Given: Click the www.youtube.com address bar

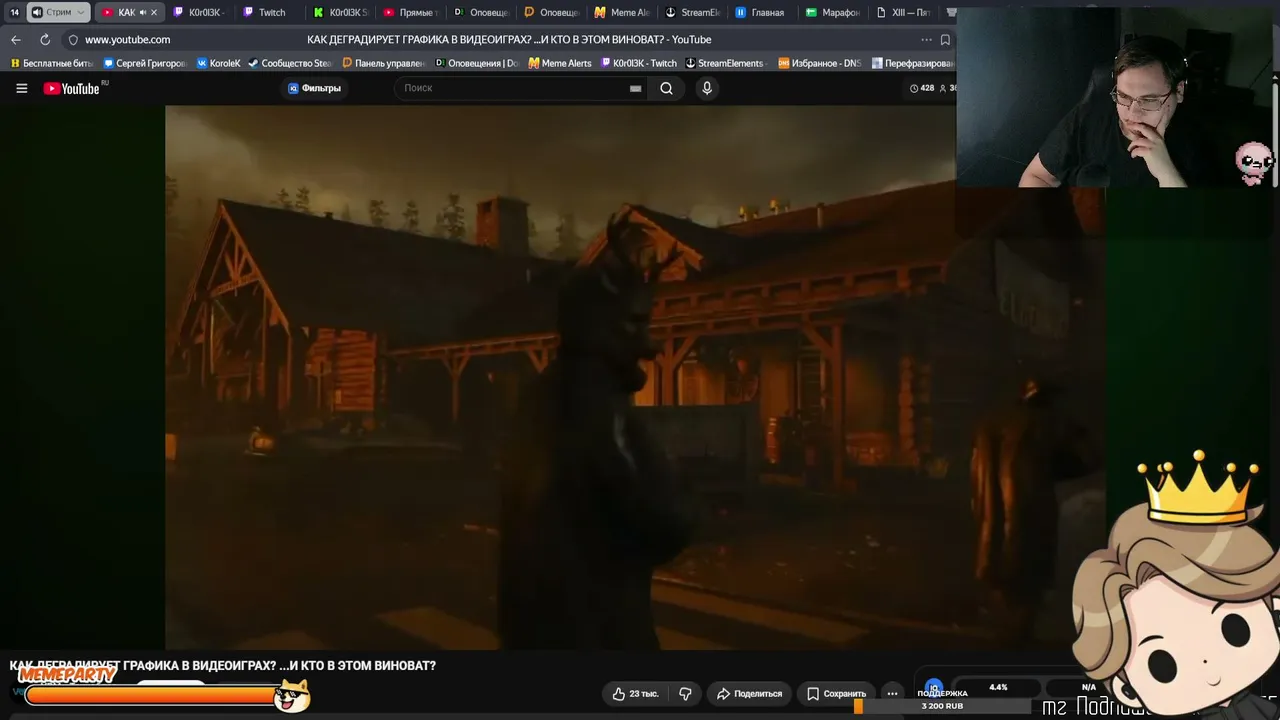Looking at the screenshot, I should click(127, 40).
